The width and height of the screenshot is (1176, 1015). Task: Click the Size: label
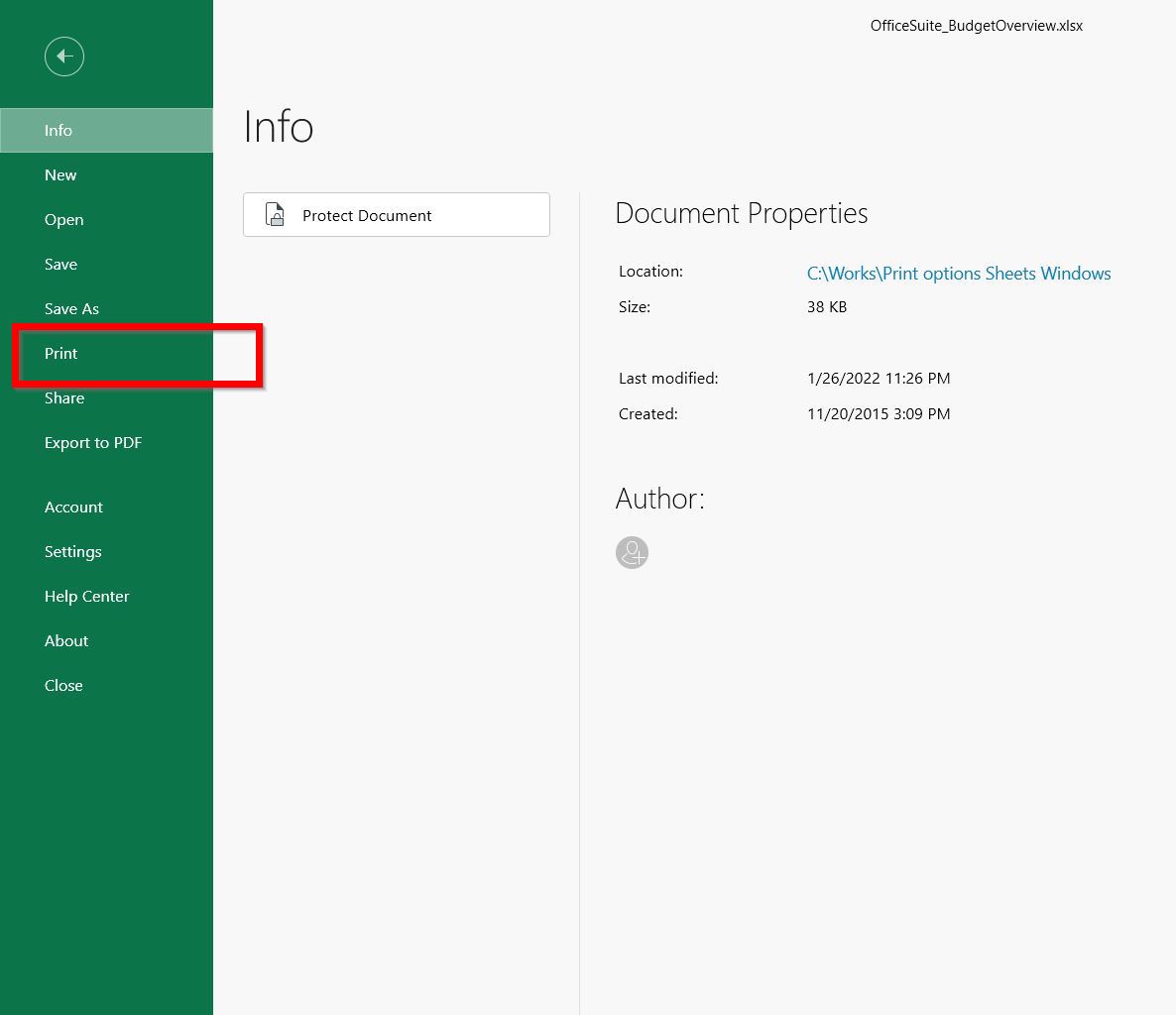tap(634, 306)
